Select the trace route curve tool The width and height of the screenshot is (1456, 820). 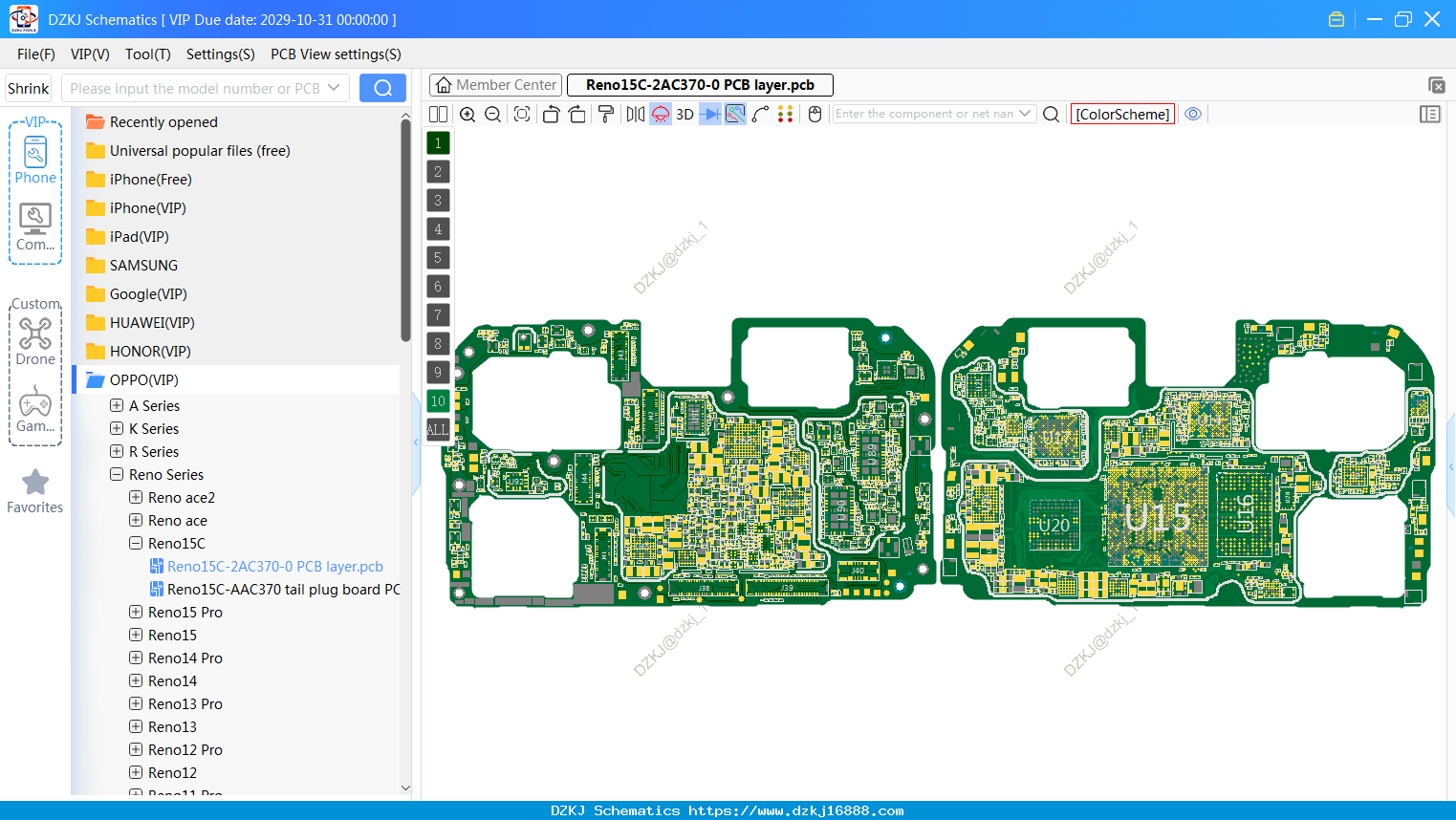coord(761,114)
